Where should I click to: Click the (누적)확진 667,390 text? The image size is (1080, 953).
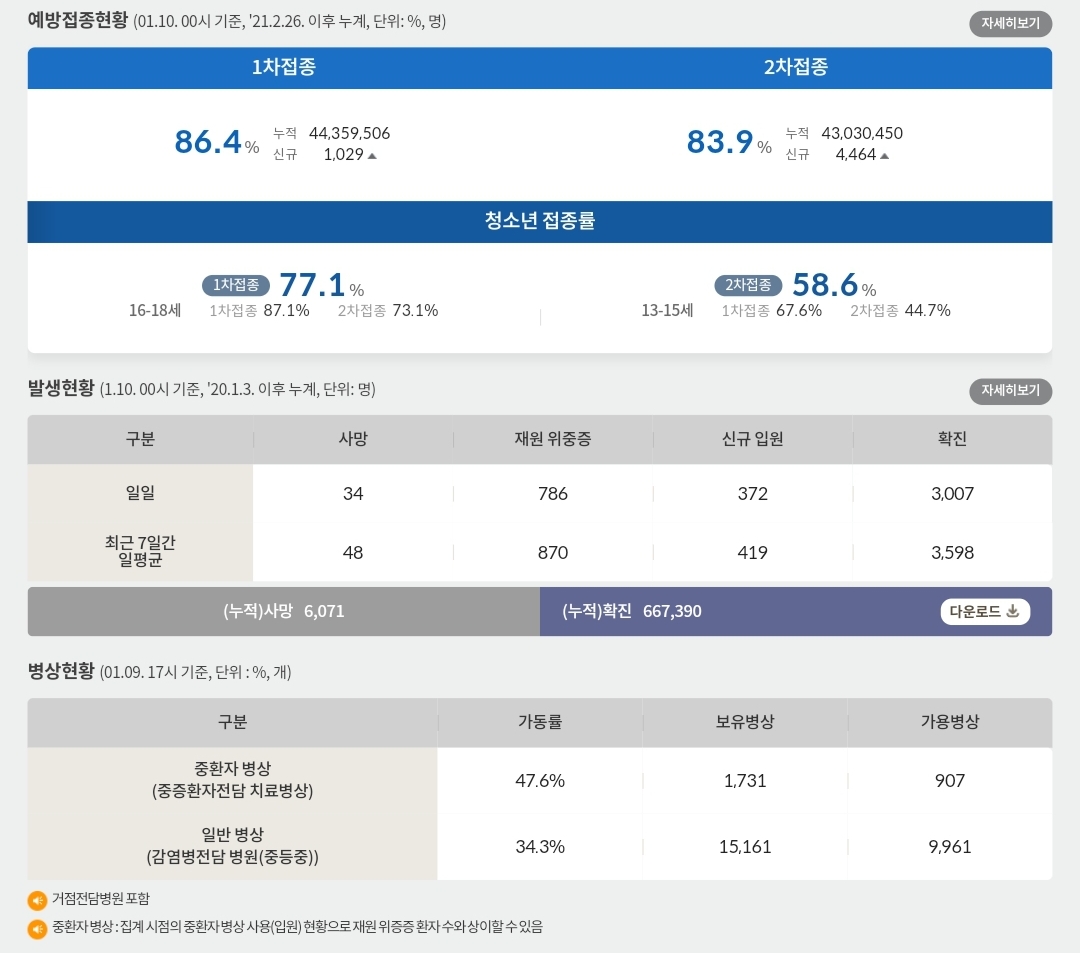pos(632,611)
